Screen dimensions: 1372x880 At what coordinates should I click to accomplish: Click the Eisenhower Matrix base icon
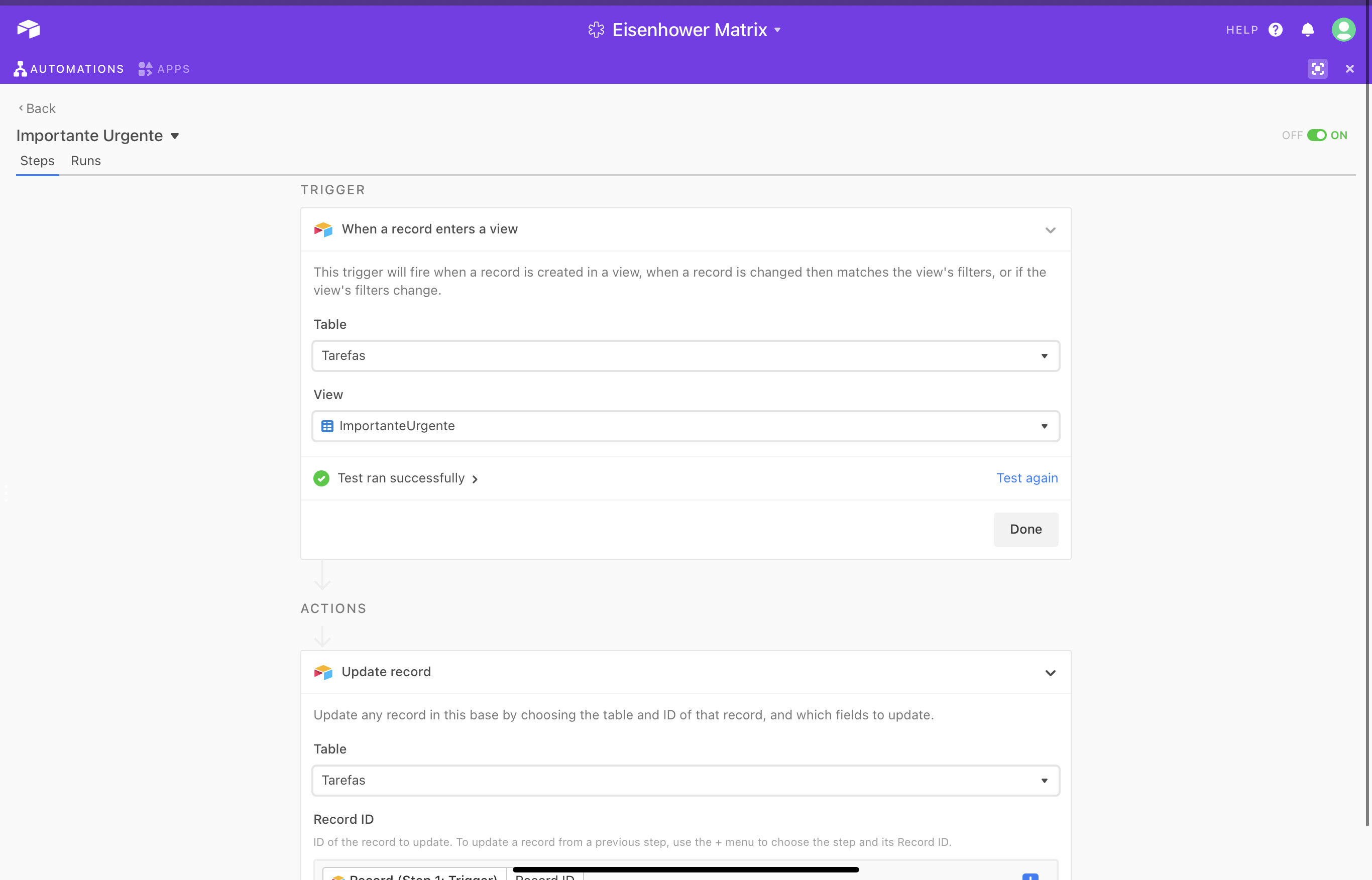596,30
